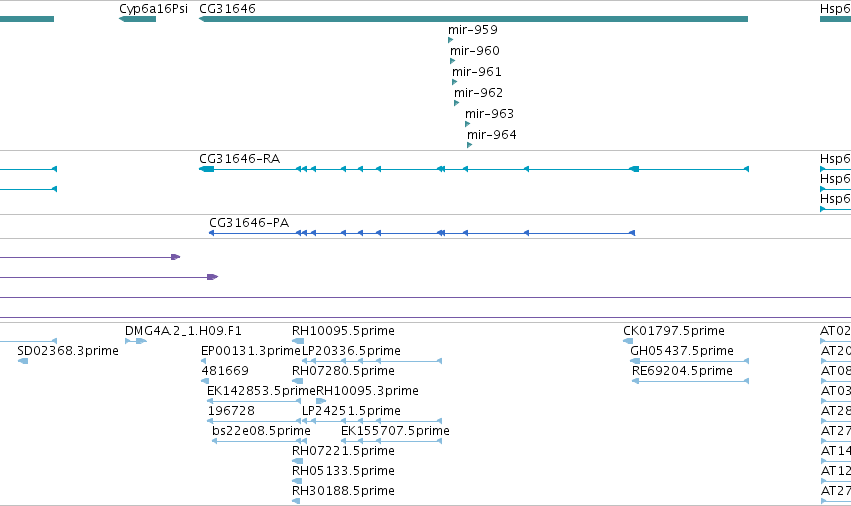
Task: Select the RH10095.3prime arrow feature
Action: pyautogui.click(x=321, y=401)
